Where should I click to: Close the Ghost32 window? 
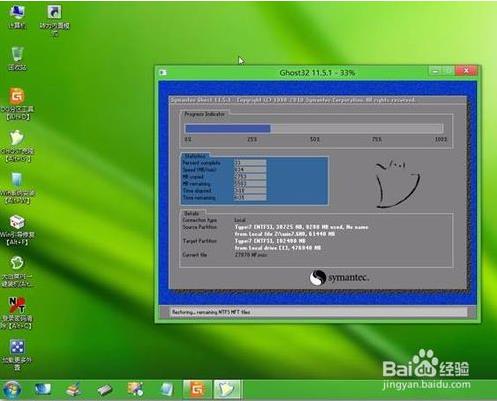466,70
